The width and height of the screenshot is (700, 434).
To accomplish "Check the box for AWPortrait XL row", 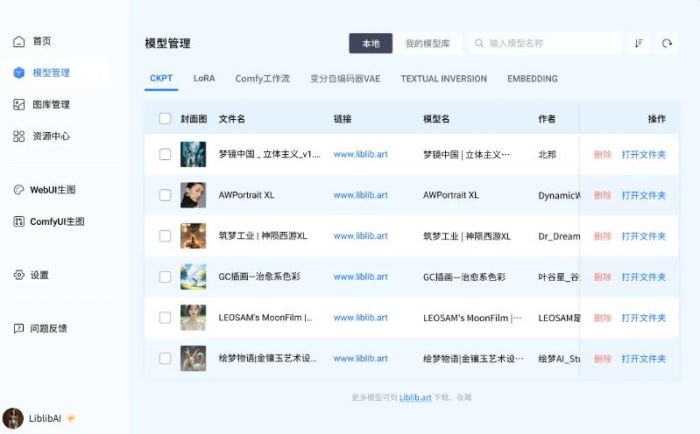I will pos(165,195).
